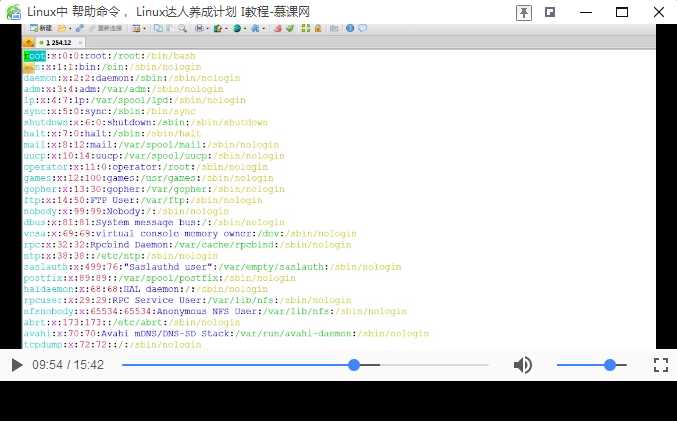The height and width of the screenshot is (422, 677).
Task: Click the video progress slider handle
Action: pos(354,365)
